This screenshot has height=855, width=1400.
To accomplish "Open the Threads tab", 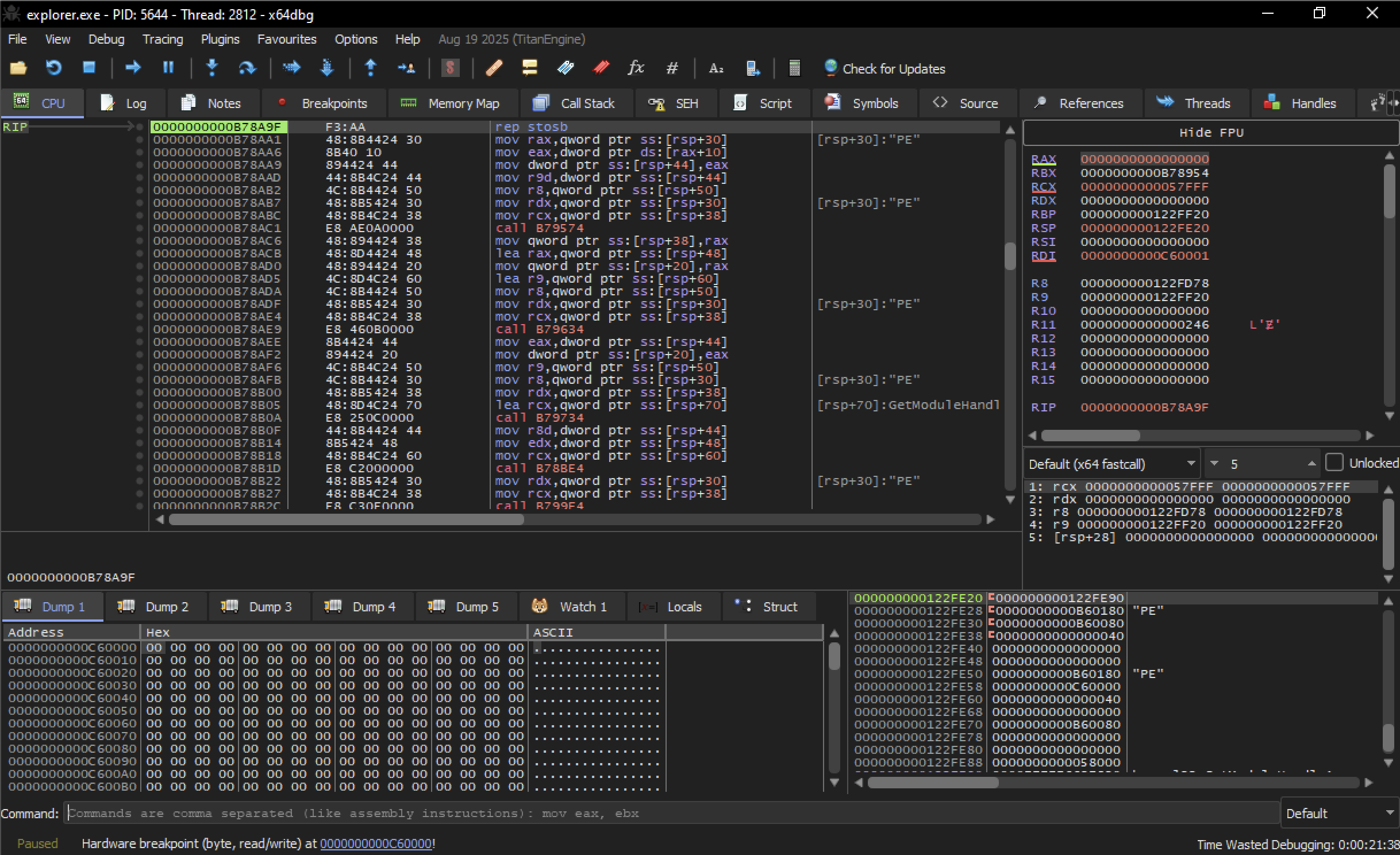I will click(1196, 103).
